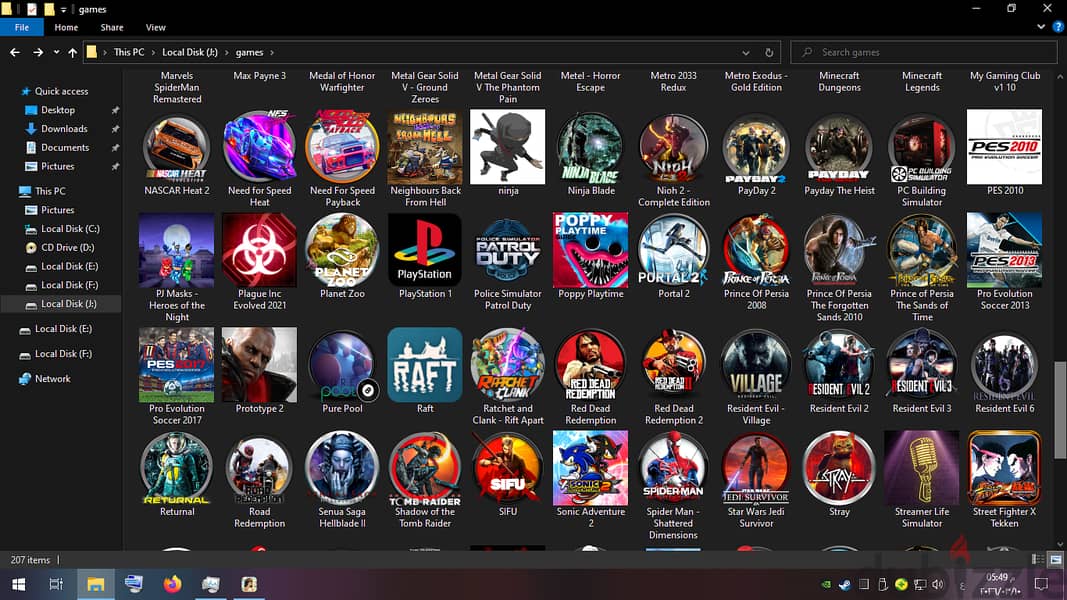Select PC Building Simulator icon
This screenshot has width=1067, height=600.
[x=922, y=147]
